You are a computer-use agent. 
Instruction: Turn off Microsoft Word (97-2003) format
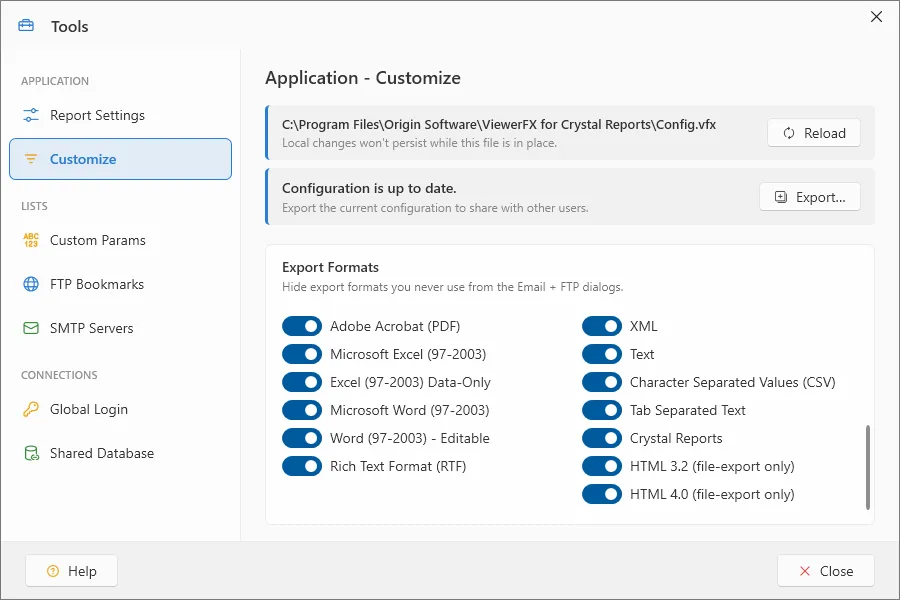pyautogui.click(x=302, y=410)
